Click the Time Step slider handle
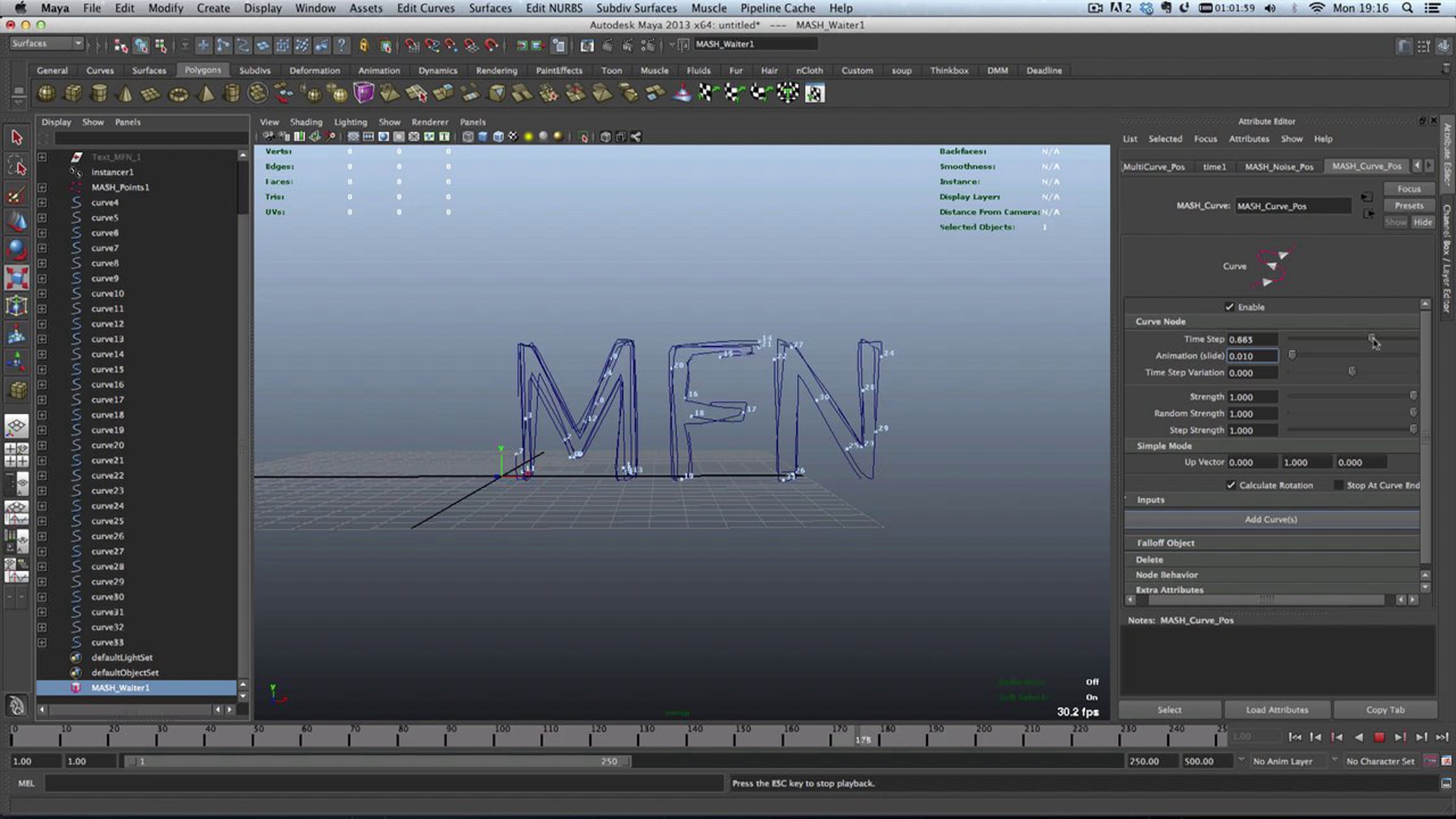The width and height of the screenshot is (1456, 819). click(x=1372, y=338)
